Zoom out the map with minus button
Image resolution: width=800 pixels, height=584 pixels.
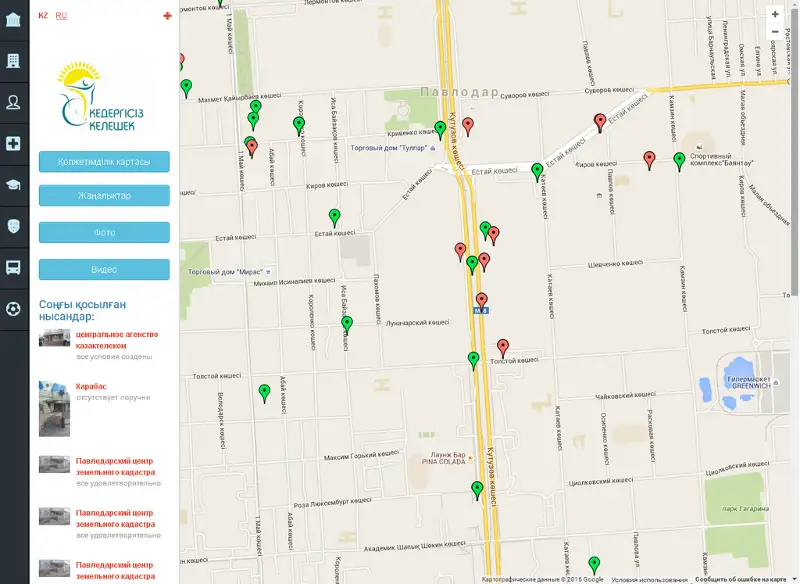click(x=774, y=32)
